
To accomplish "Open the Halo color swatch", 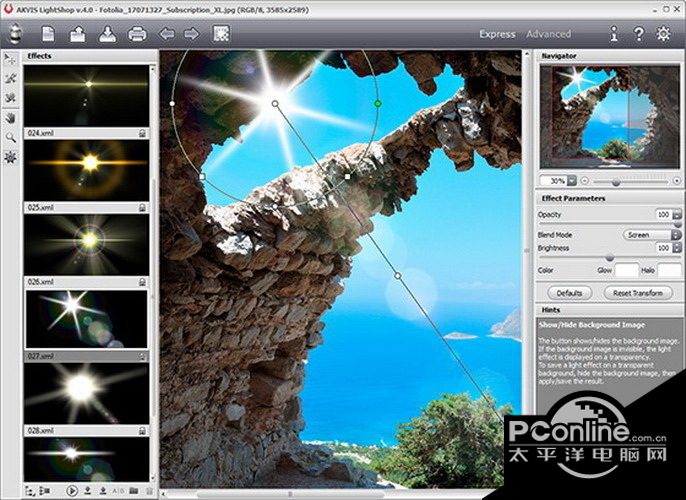I will [669, 270].
